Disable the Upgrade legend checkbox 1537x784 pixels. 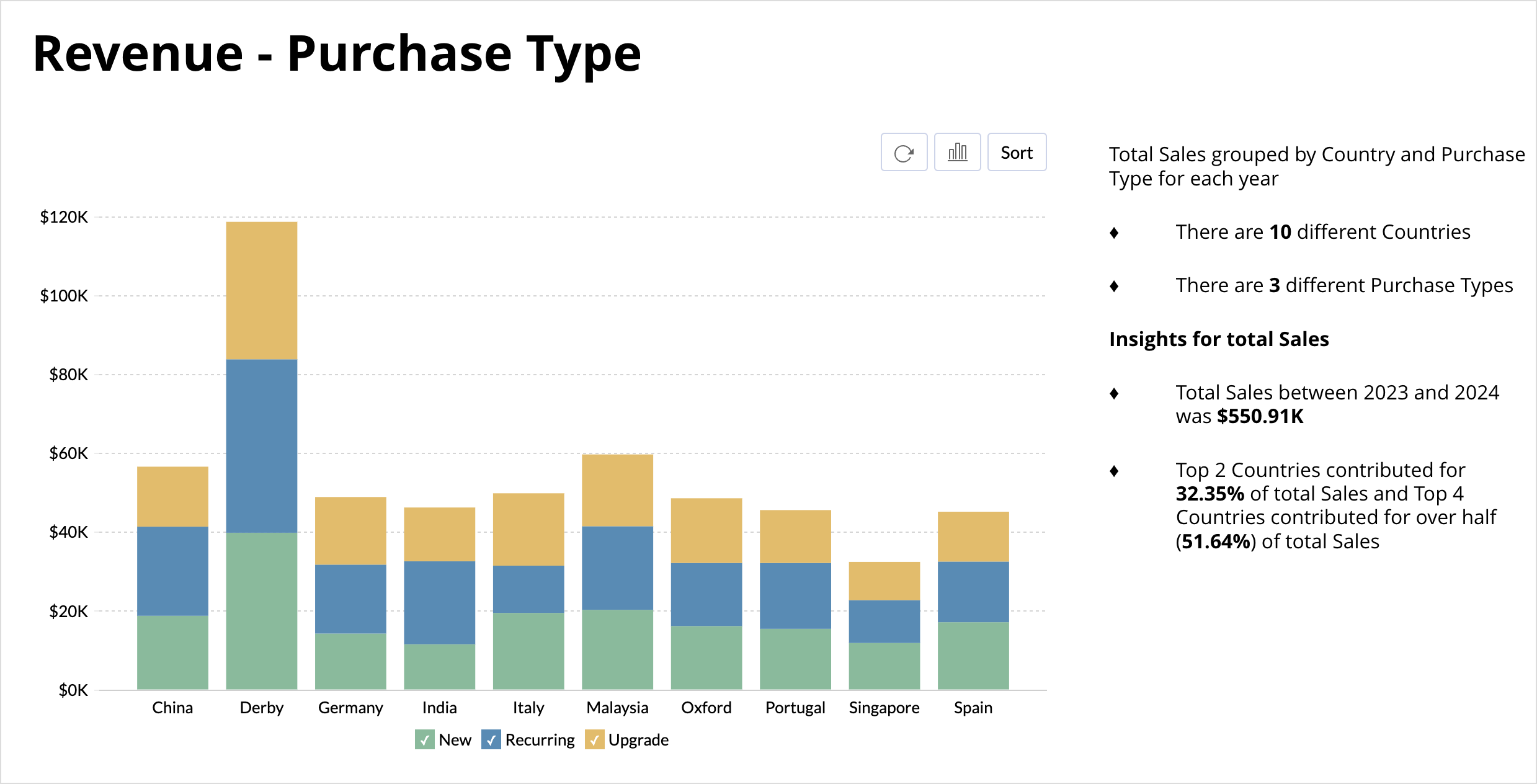tap(594, 740)
